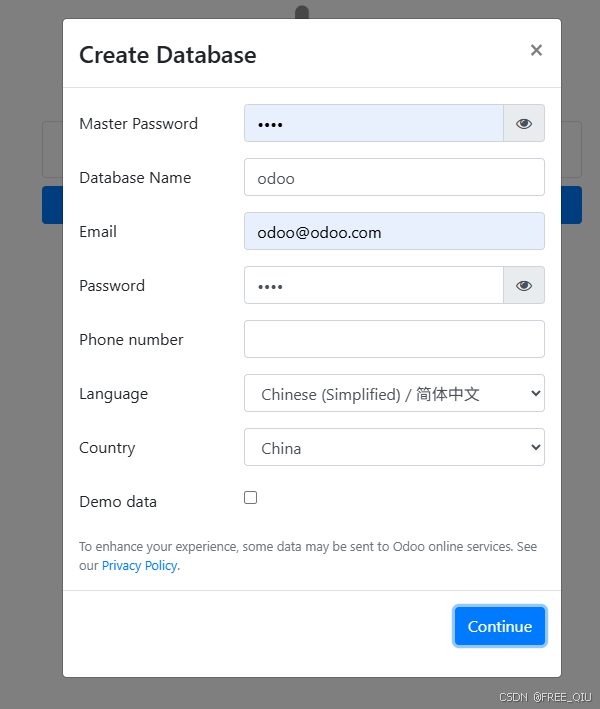Image resolution: width=600 pixels, height=709 pixels.
Task: Close the Create Database dialog
Action: pos(536,50)
